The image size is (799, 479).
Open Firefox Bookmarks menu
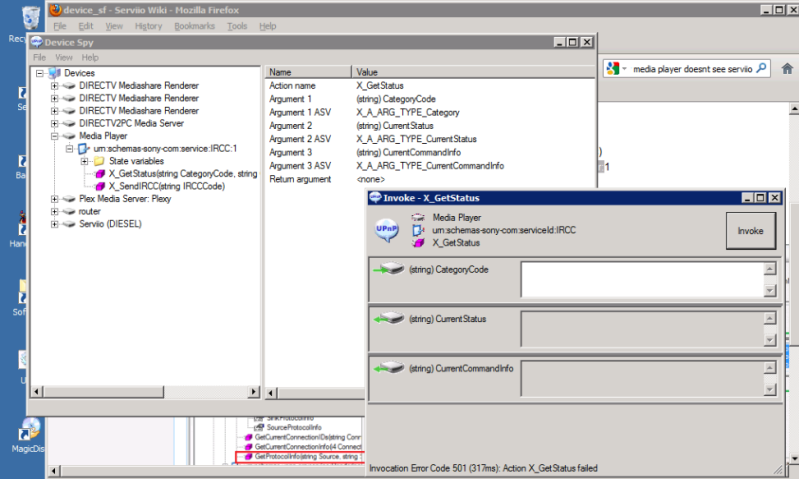pyautogui.click(x=194, y=26)
